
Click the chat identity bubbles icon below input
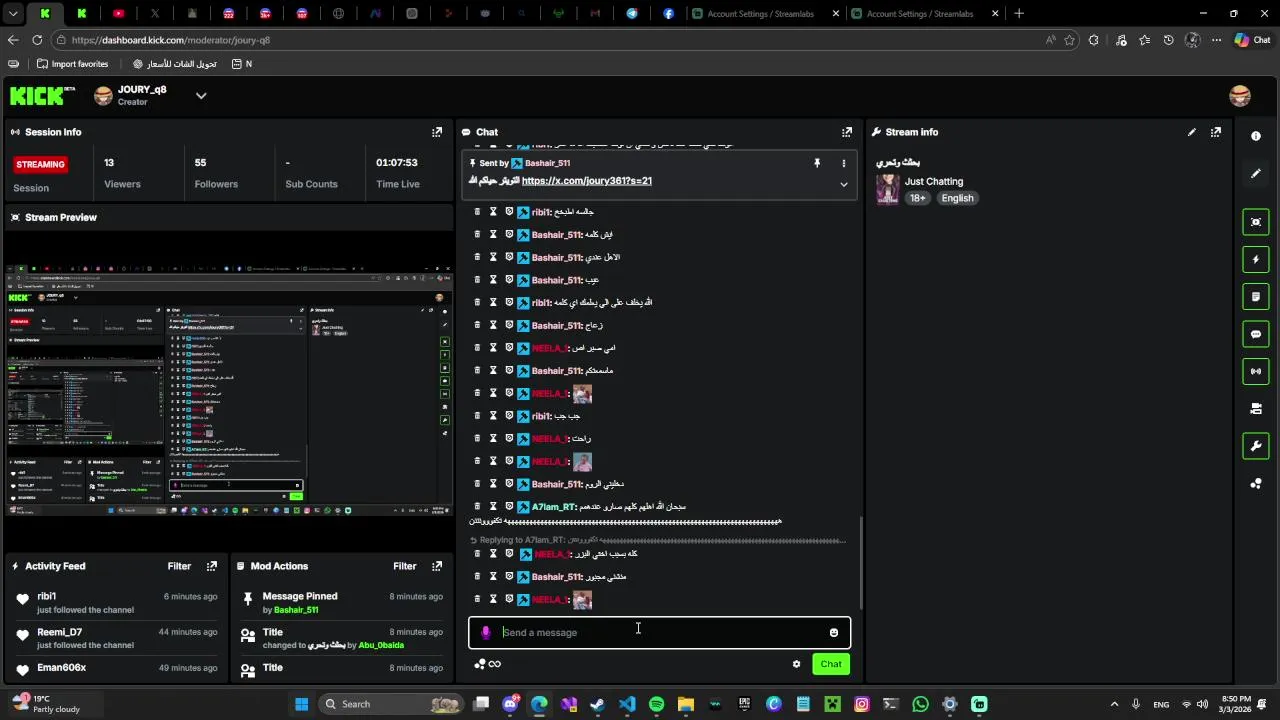(480, 664)
